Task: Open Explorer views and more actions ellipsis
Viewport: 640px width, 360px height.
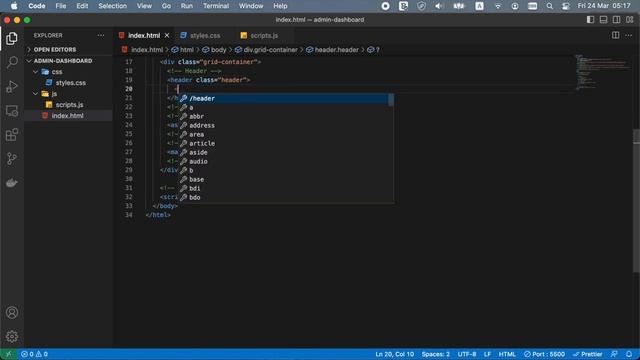Action: pos(101,36)
